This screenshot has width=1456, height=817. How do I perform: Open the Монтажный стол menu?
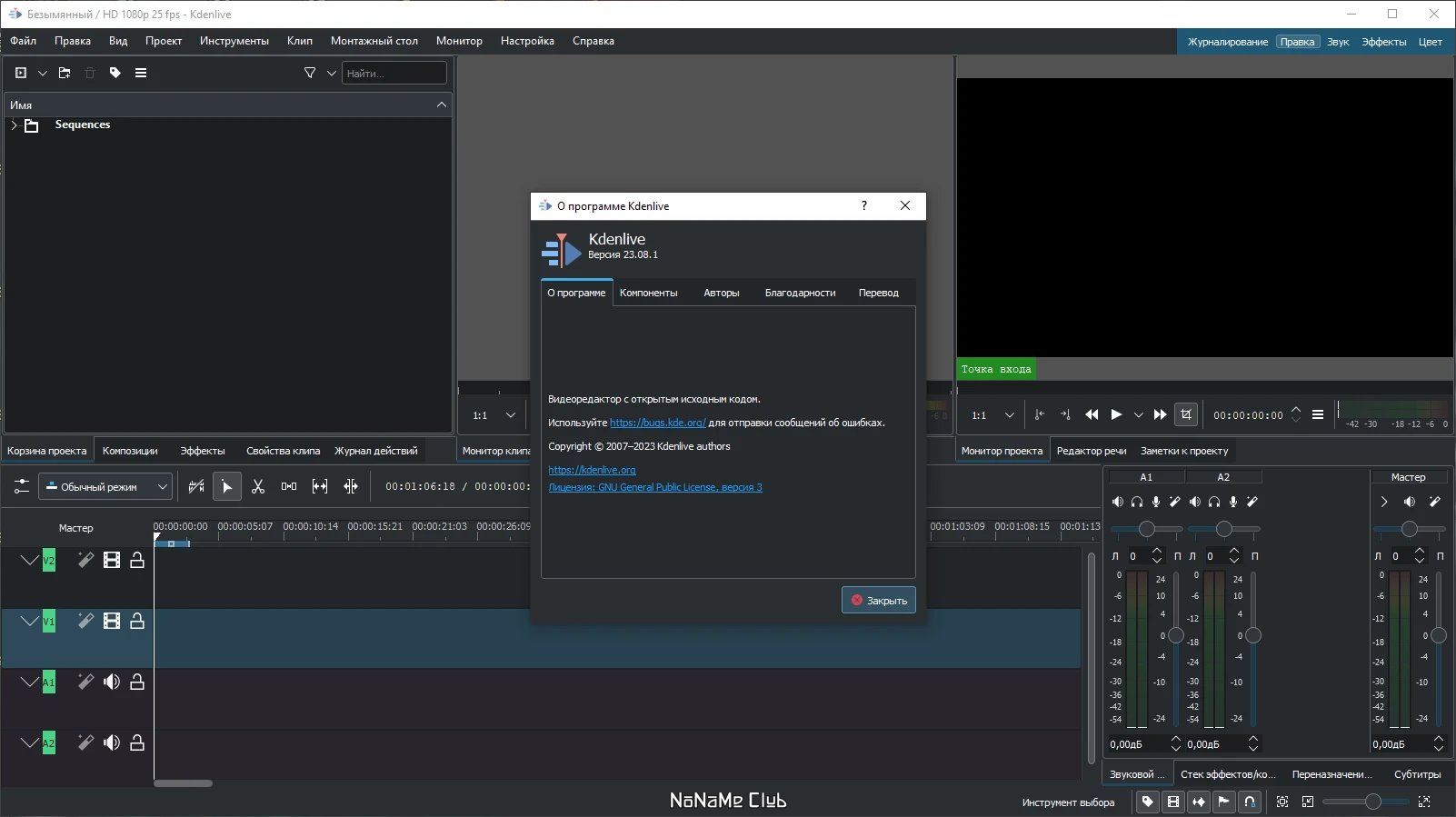click(374, 41)
